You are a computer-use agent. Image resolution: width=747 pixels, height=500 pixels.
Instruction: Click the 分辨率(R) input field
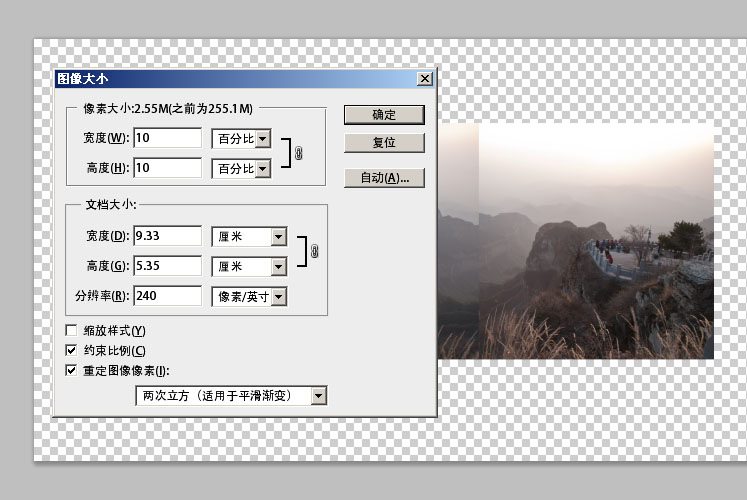(x=168, y=296)
